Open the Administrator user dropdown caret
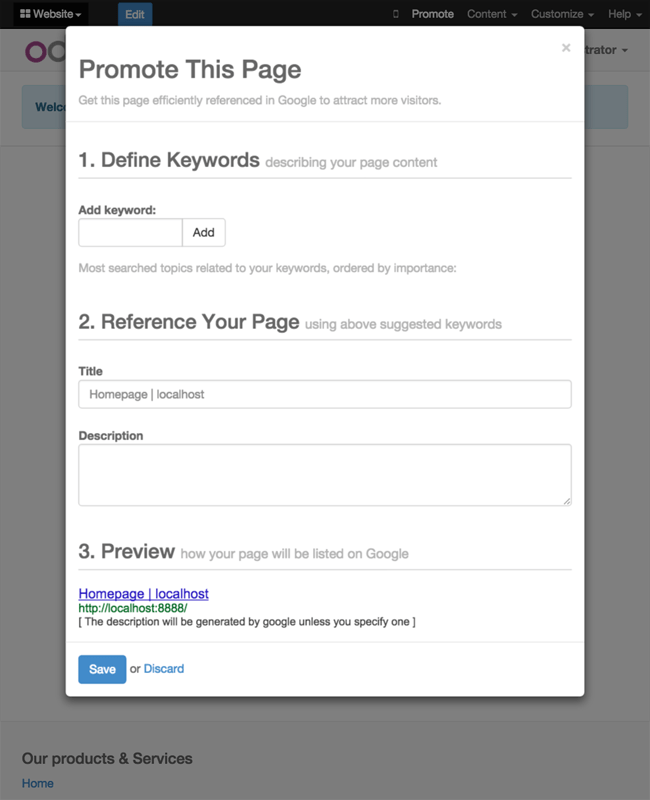The width and height of the screenshot is (650, 800). coord(624,51)
